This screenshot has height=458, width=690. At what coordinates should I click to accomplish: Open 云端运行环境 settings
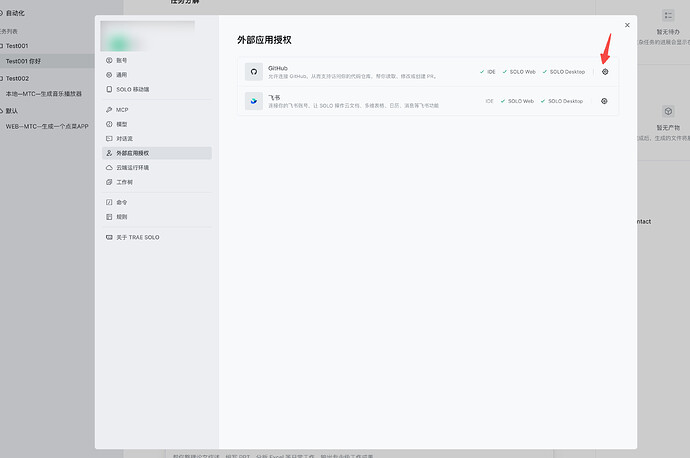click(157, 168)
